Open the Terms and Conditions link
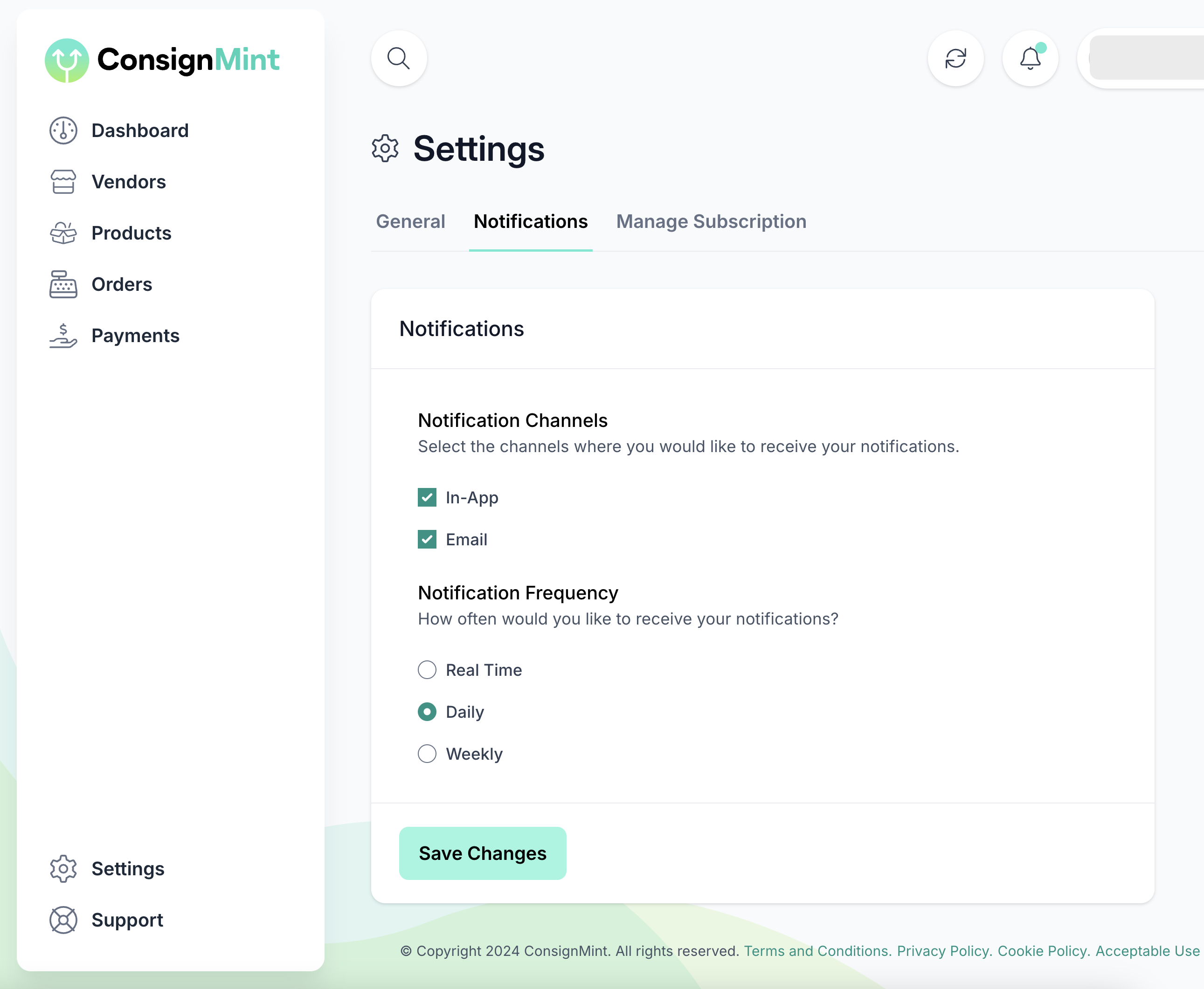The width and height of the screenshot is (1204, 989). click(817, 951)
